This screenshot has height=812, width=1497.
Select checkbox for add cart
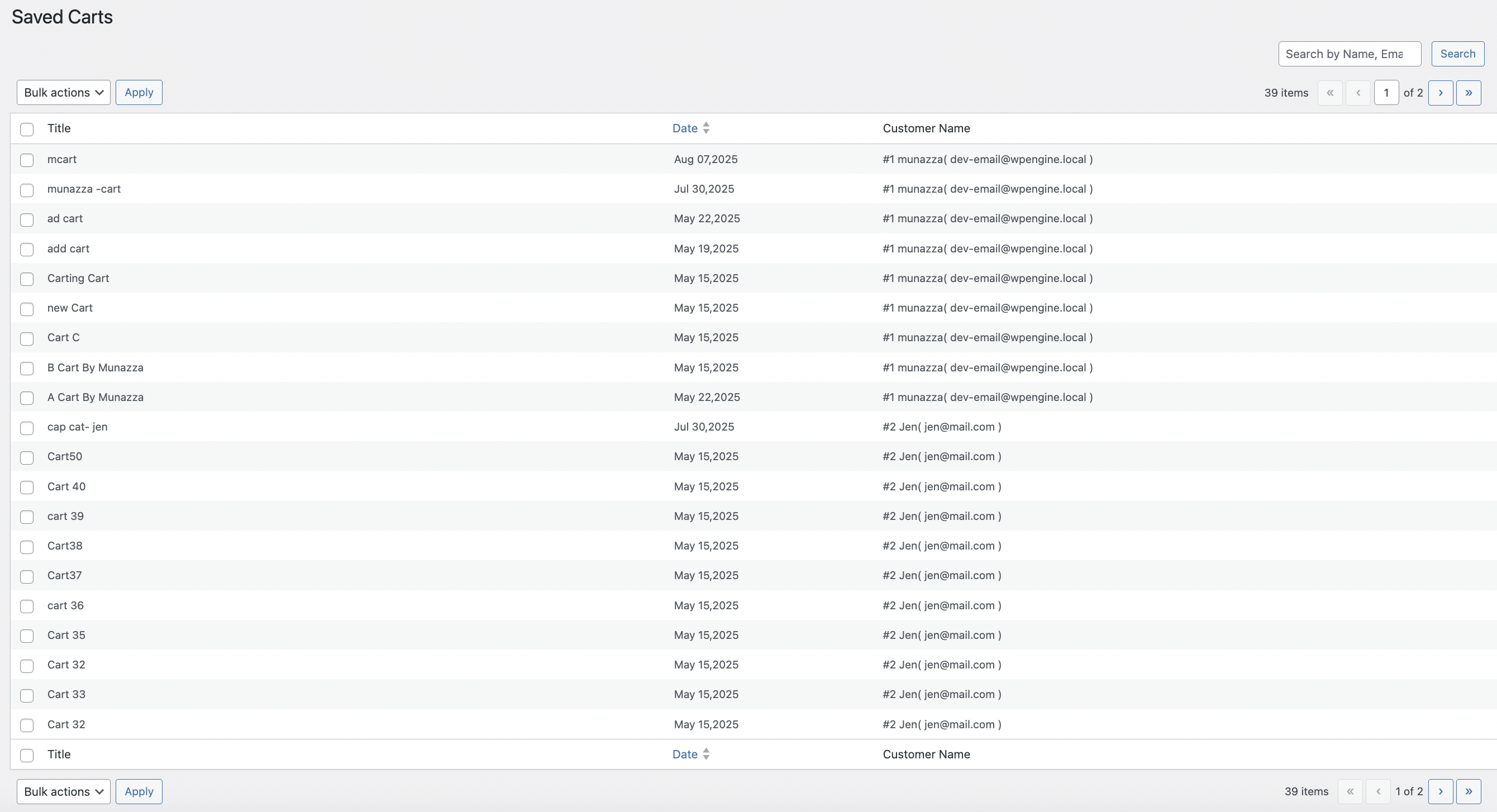point(27,250)
